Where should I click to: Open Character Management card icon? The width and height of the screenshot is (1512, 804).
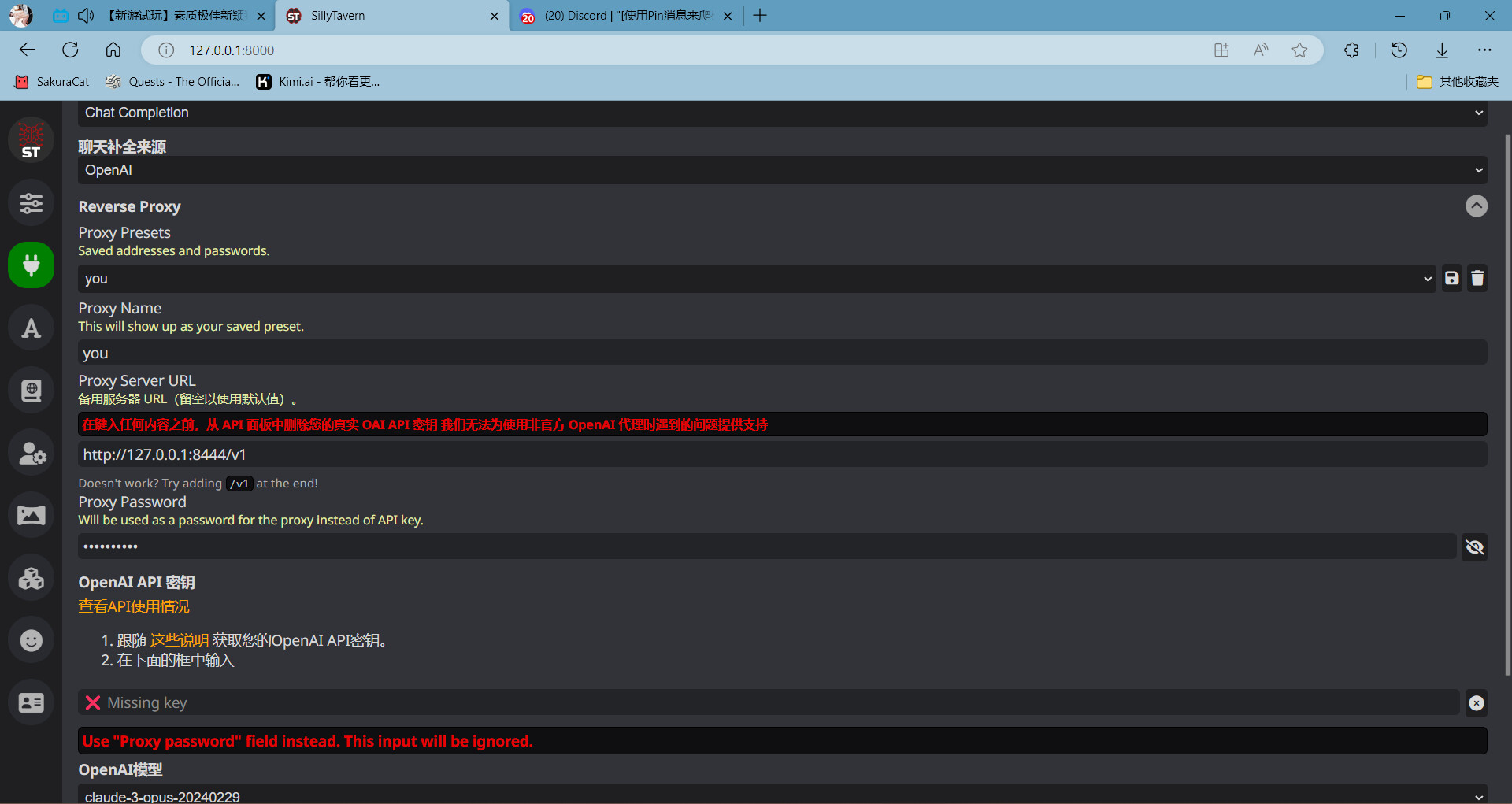point(31,702)
